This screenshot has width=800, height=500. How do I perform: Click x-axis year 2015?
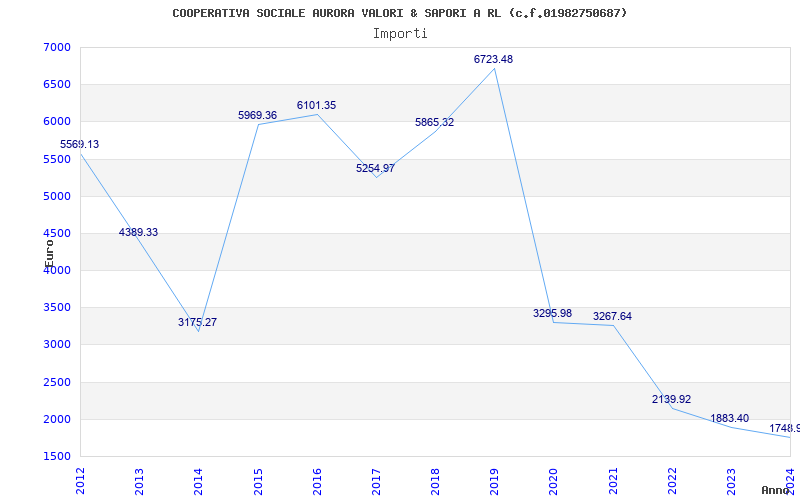tap(258, 481)
